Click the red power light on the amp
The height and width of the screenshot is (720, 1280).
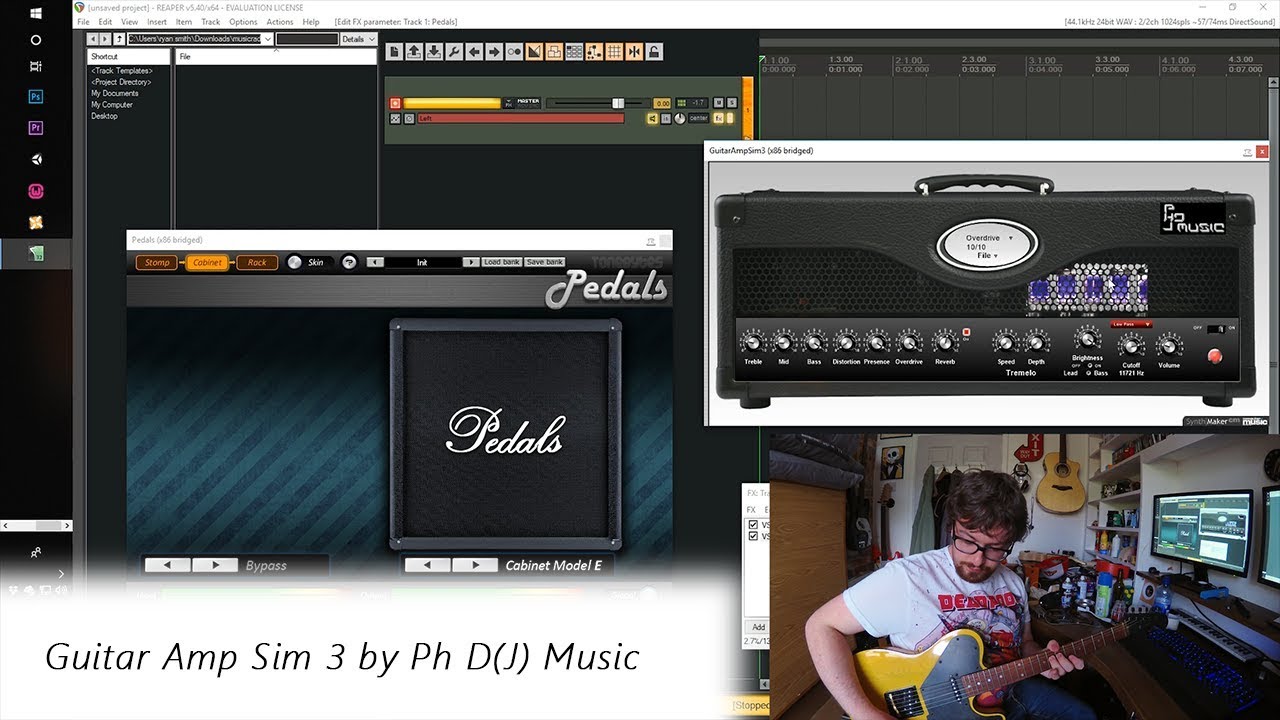(x=1215, y=356)
